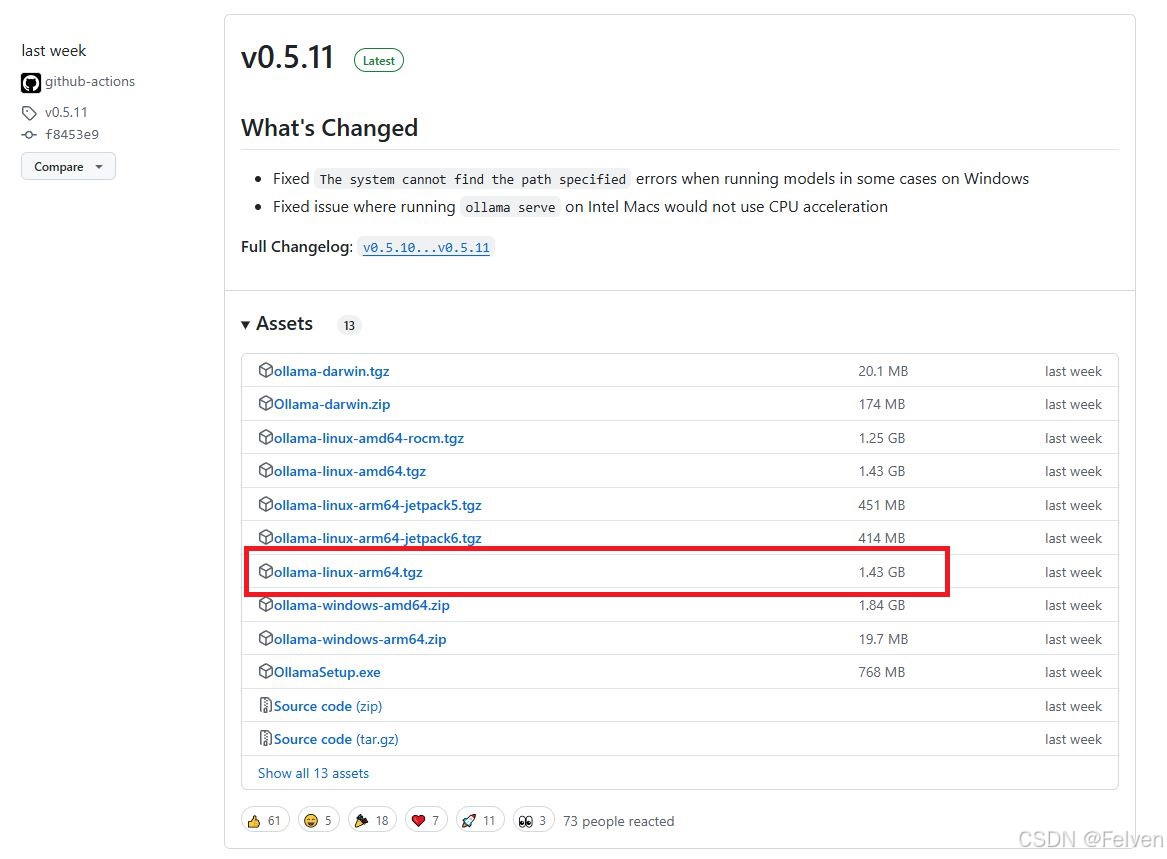React with heart emoji (7)
Image resolution: width=1167 pixels, height=859 pixels.
click(x=426, y=820)
